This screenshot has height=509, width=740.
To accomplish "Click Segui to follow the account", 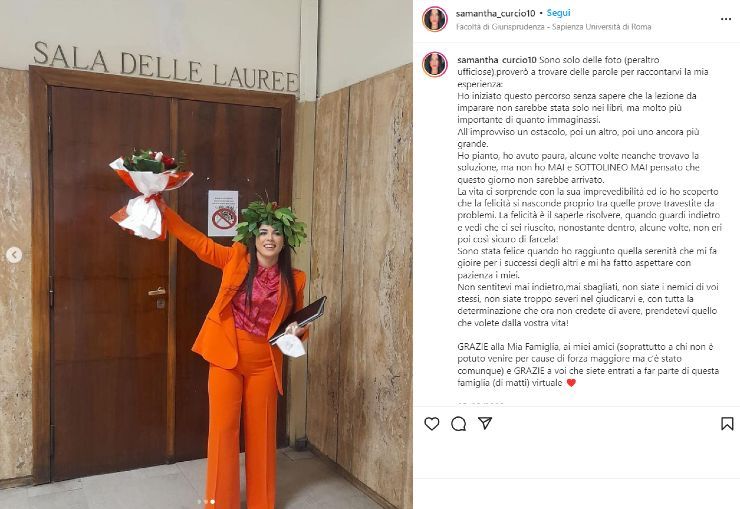I will 558,13.
